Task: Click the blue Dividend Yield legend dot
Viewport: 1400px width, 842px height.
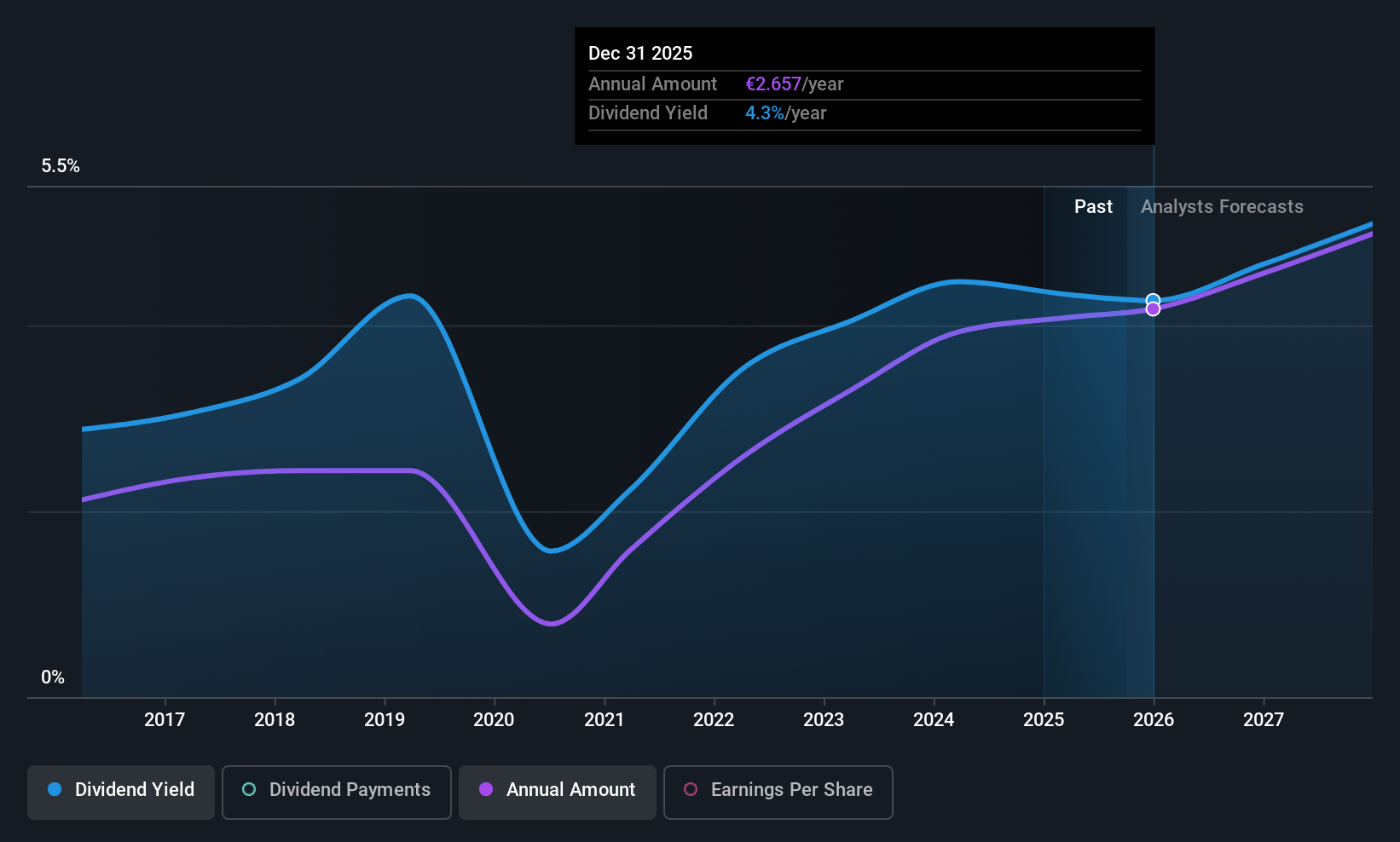Action: (55, 790)
